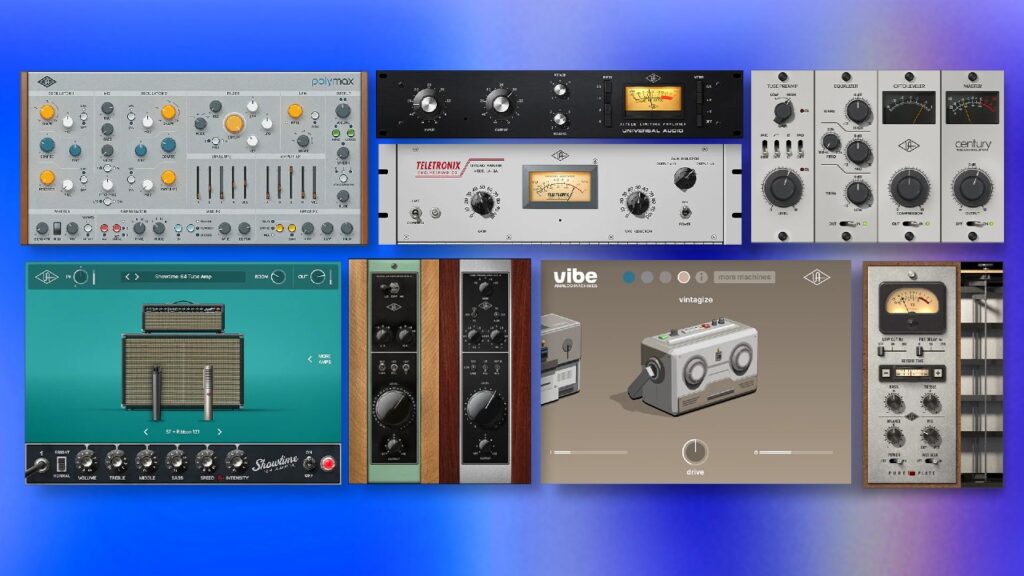Screen dimensions: 1024x576
Task: Click the Middle knob on Showtime amp
Action: point(146,462)
